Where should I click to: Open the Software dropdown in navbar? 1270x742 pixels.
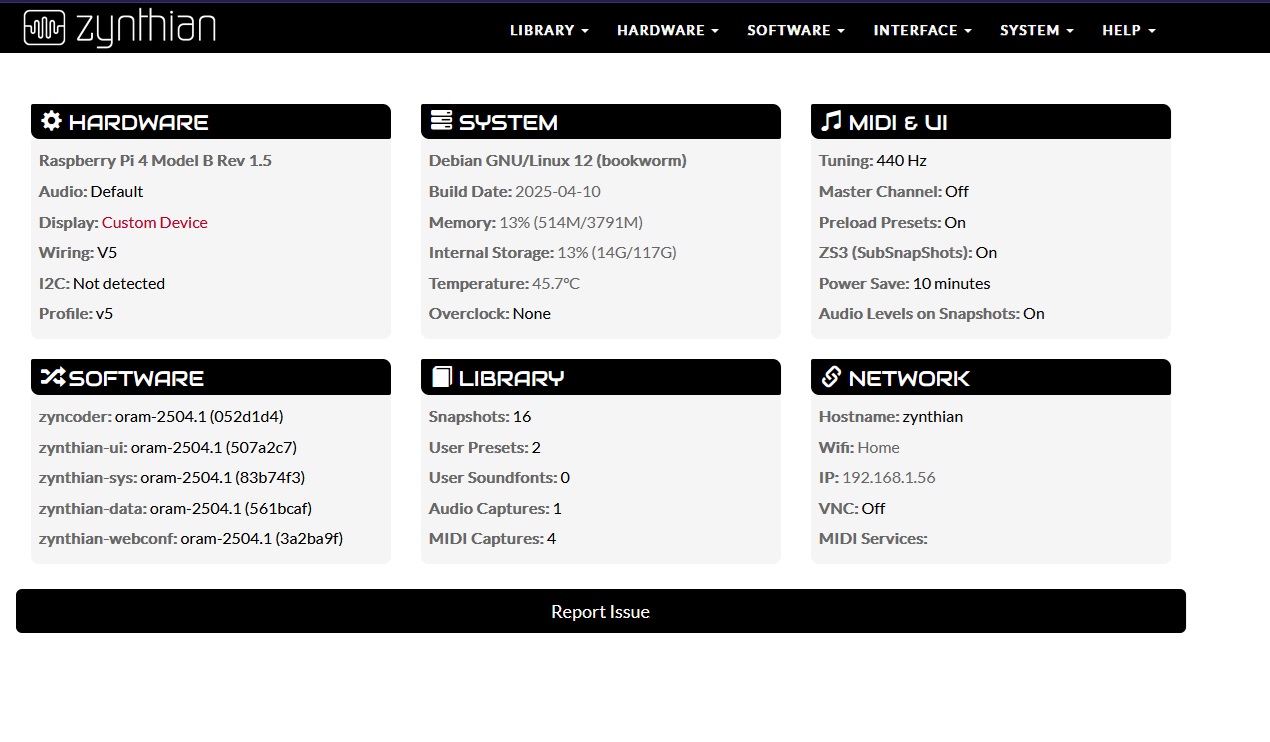[796, 30]
